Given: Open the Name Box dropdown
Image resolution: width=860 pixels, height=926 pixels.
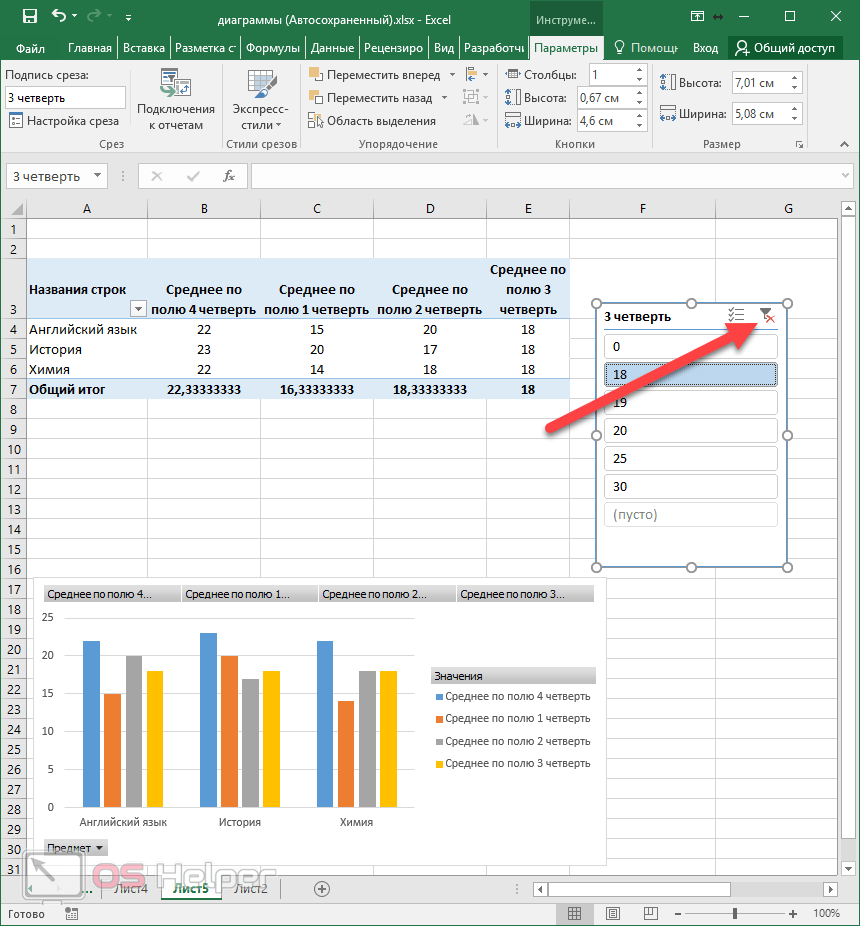Looking at the screenshot, I should [97, 176].
